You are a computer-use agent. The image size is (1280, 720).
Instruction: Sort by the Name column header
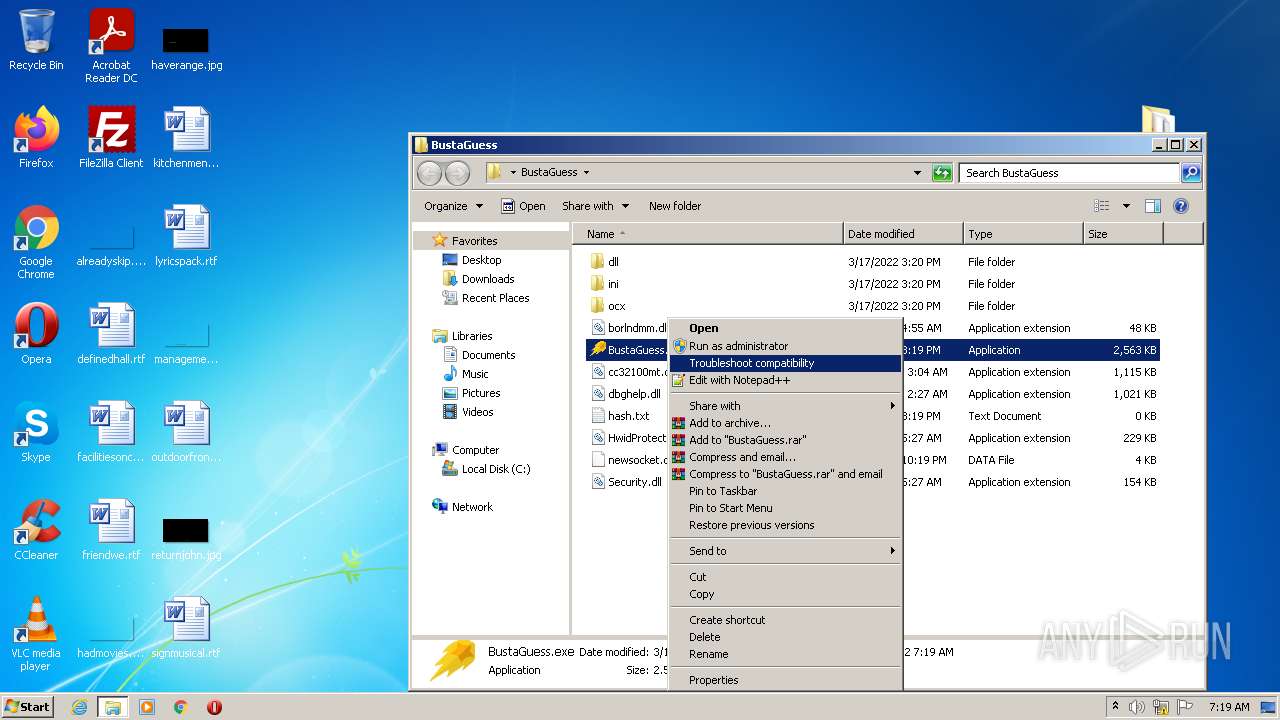click(x=708, y=234)
